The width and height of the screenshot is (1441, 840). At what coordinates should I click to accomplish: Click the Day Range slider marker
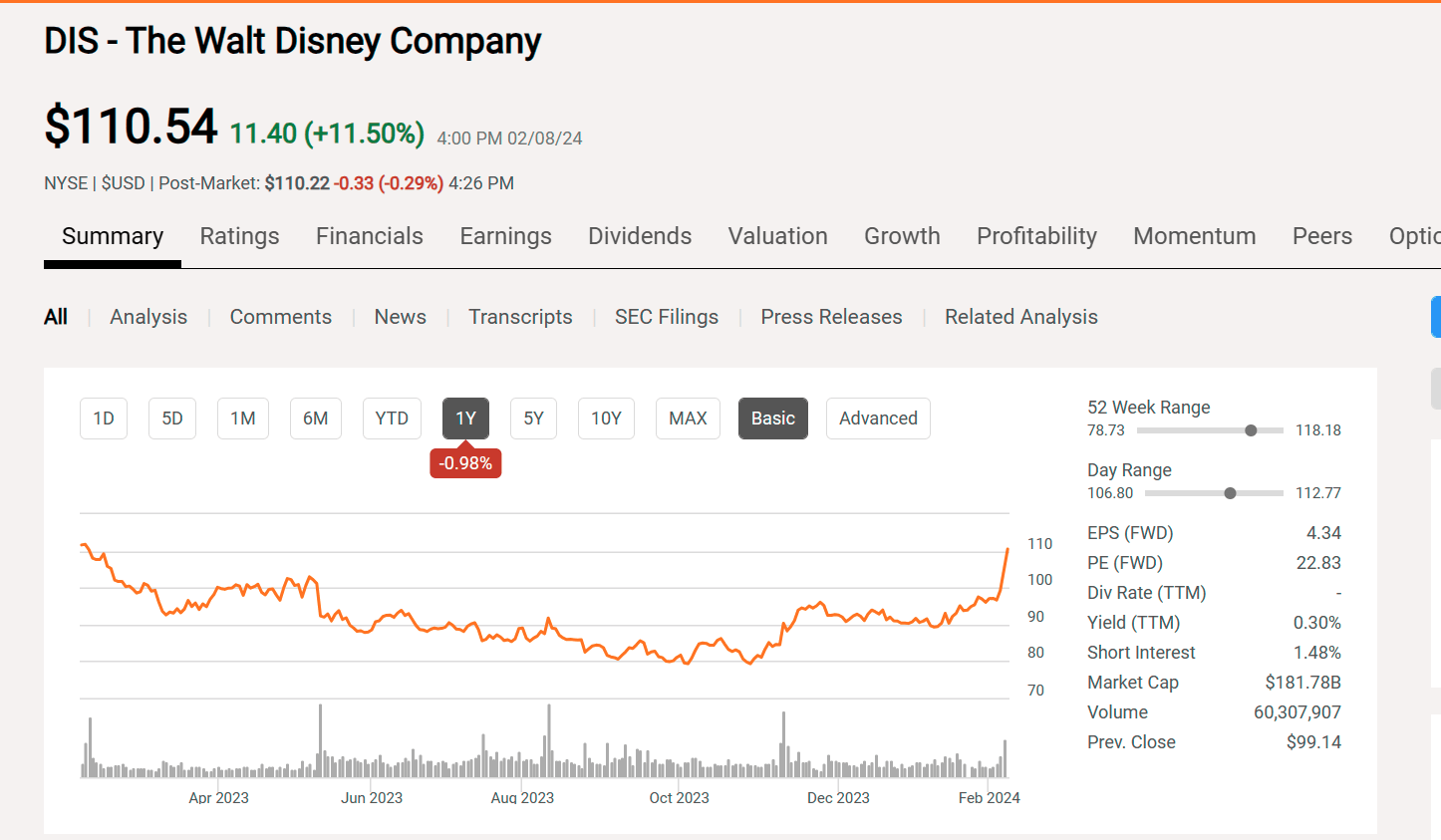(1230, 493)
